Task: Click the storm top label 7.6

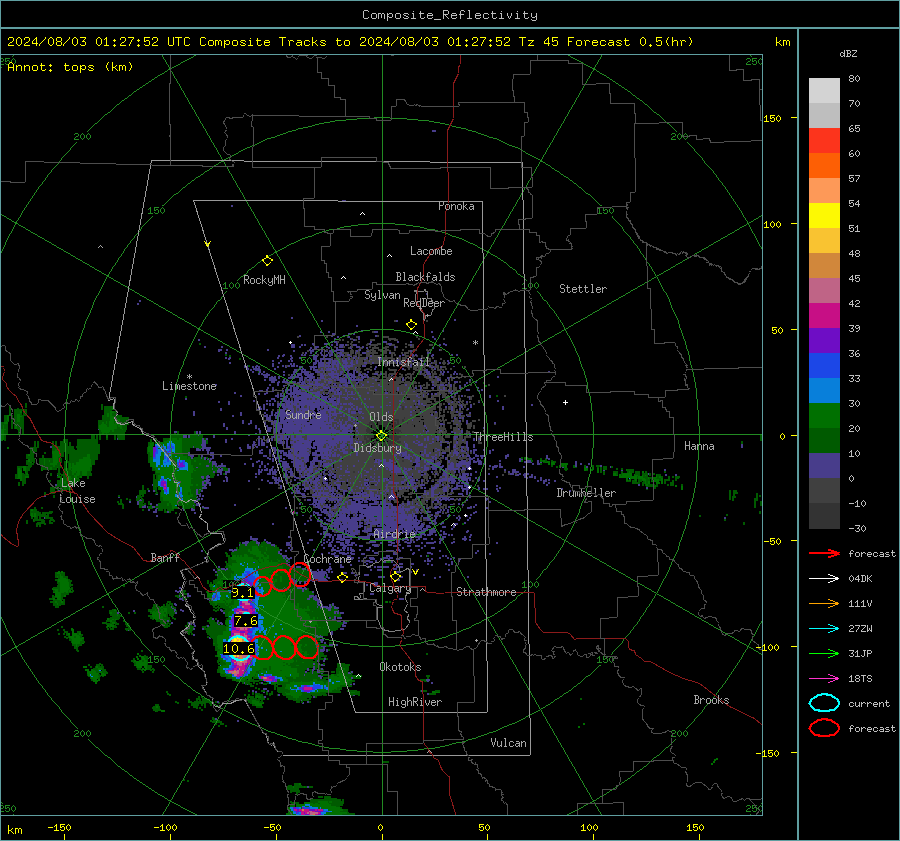Action: (246, 621)
